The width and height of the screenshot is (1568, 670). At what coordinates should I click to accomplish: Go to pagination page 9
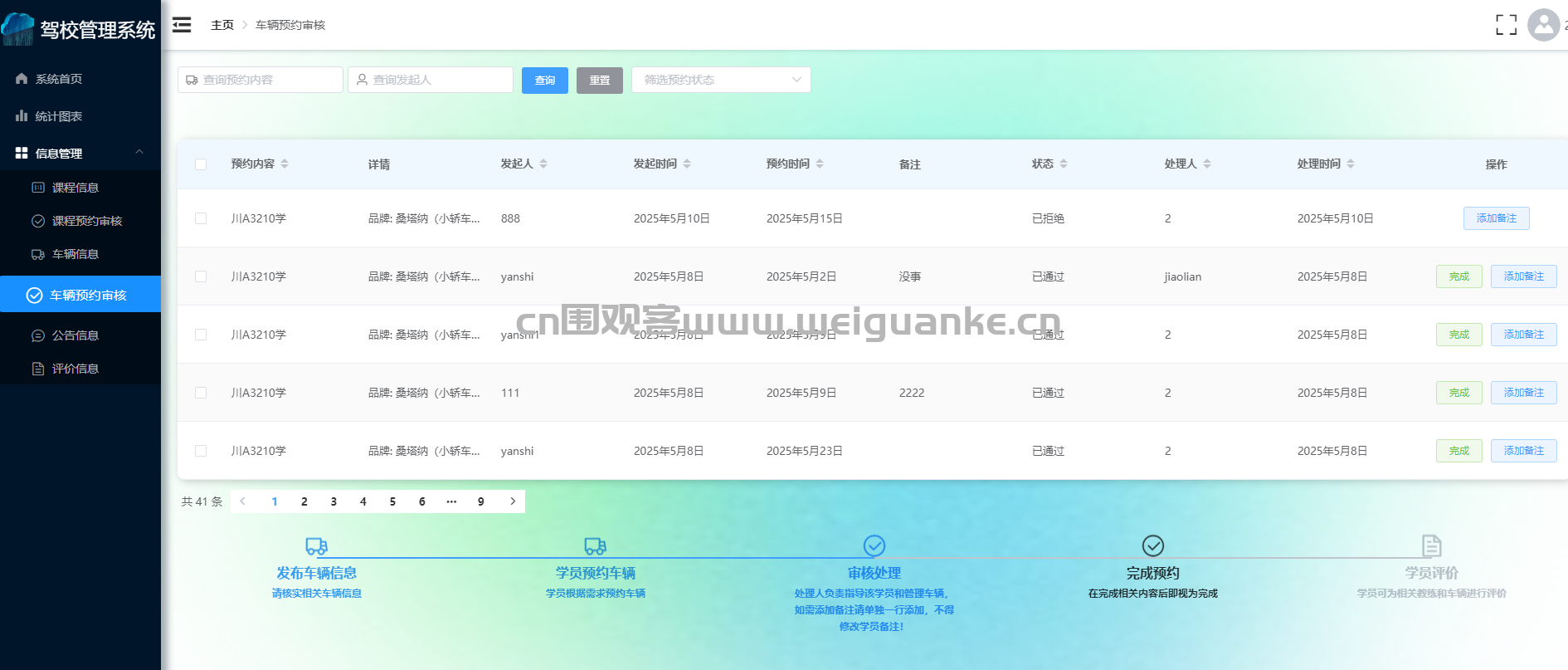point(481,501)
